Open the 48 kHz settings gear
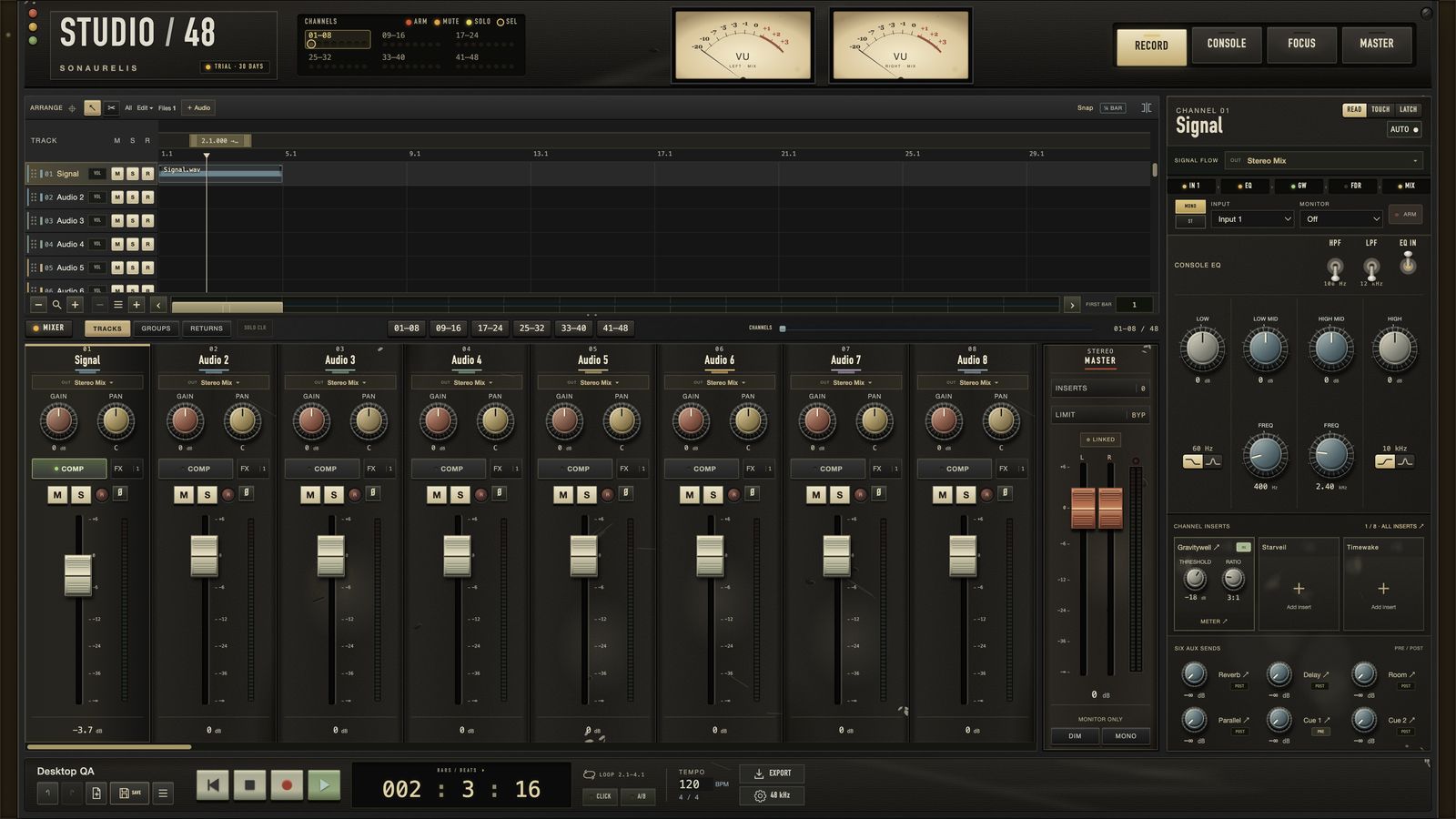 (772, 795)
